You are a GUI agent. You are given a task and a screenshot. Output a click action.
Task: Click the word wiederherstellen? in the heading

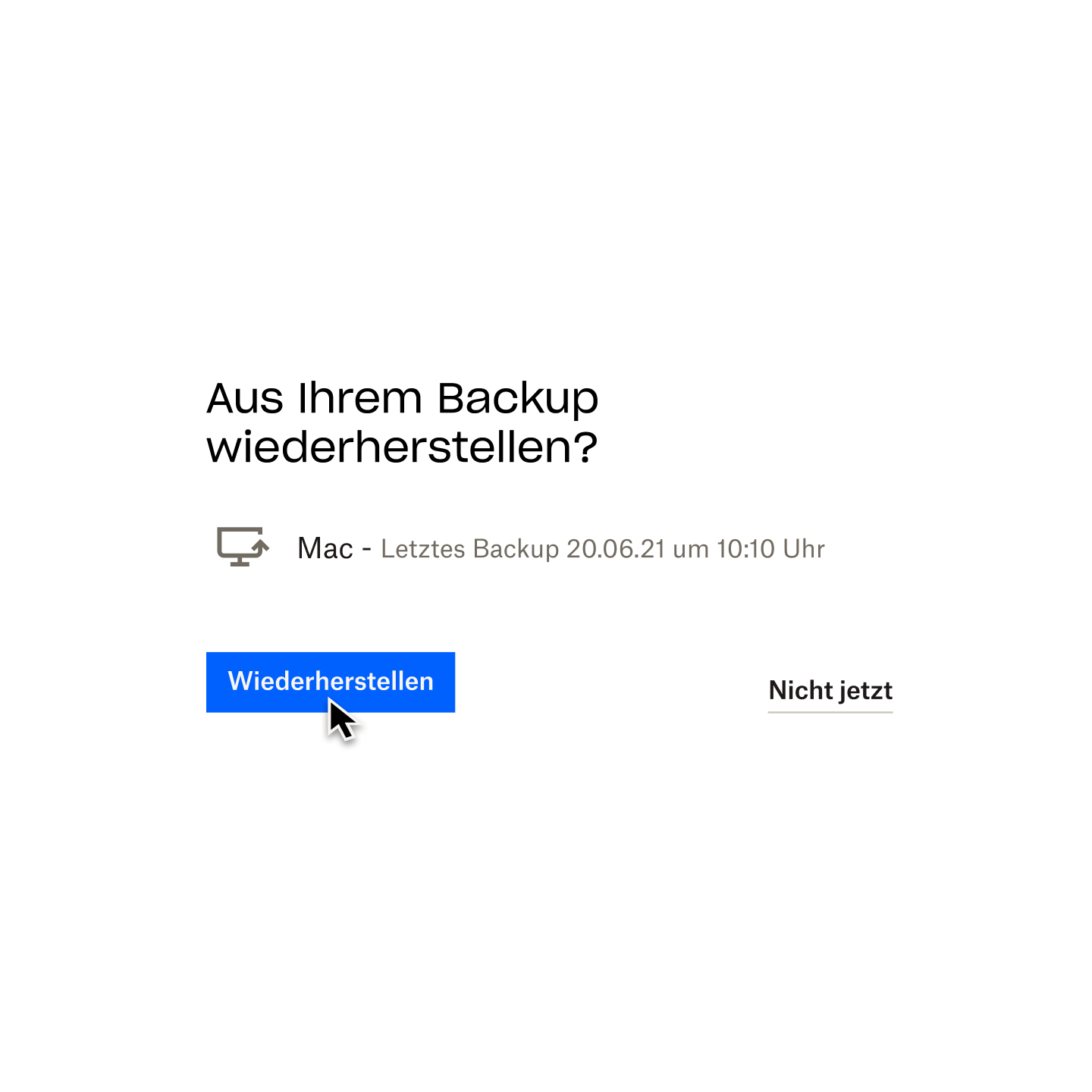click(402, 447)
